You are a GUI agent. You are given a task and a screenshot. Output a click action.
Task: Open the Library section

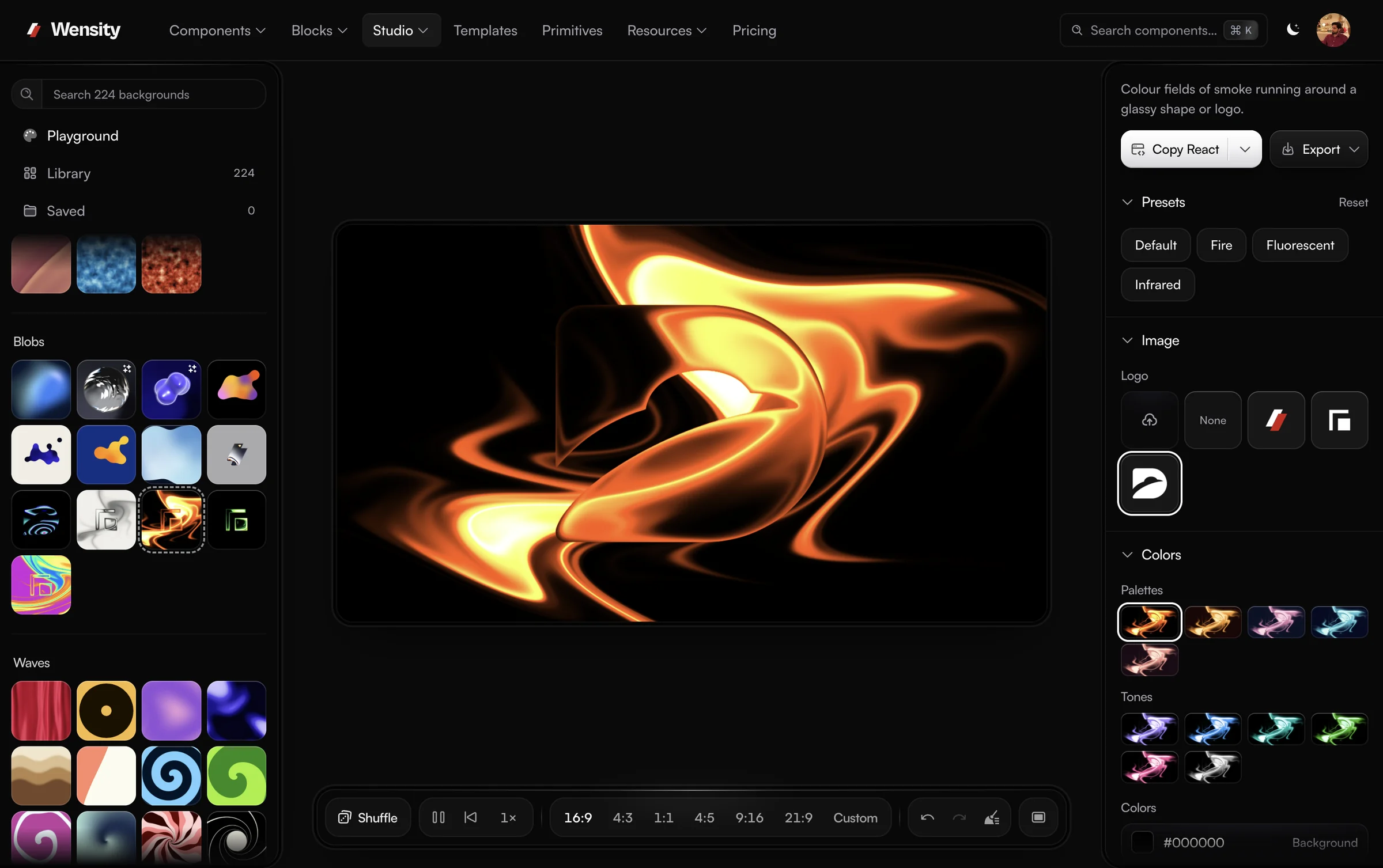pos(139,173)
